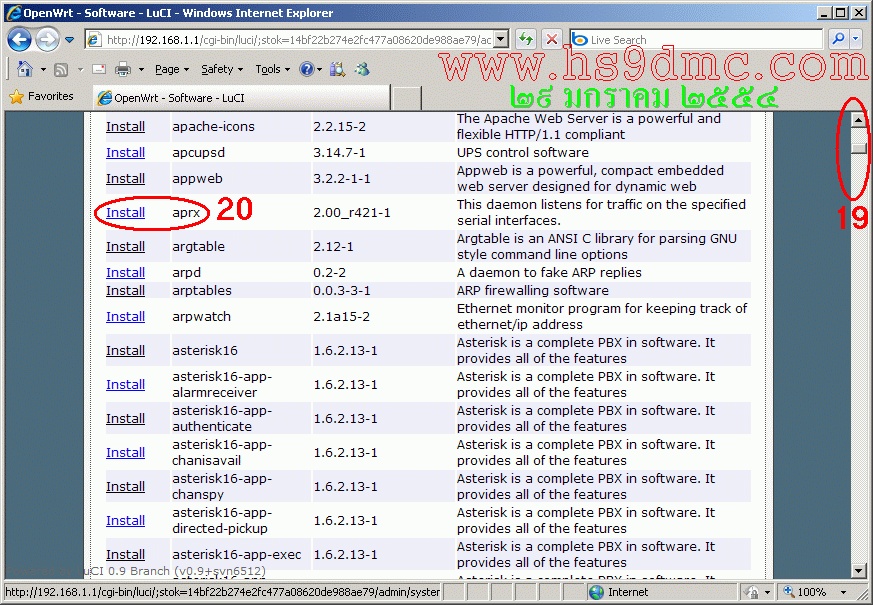Expand the Help dropdown arrow
Screen dimensions: 873x605
pyautogui.click(x=320, y=70)
